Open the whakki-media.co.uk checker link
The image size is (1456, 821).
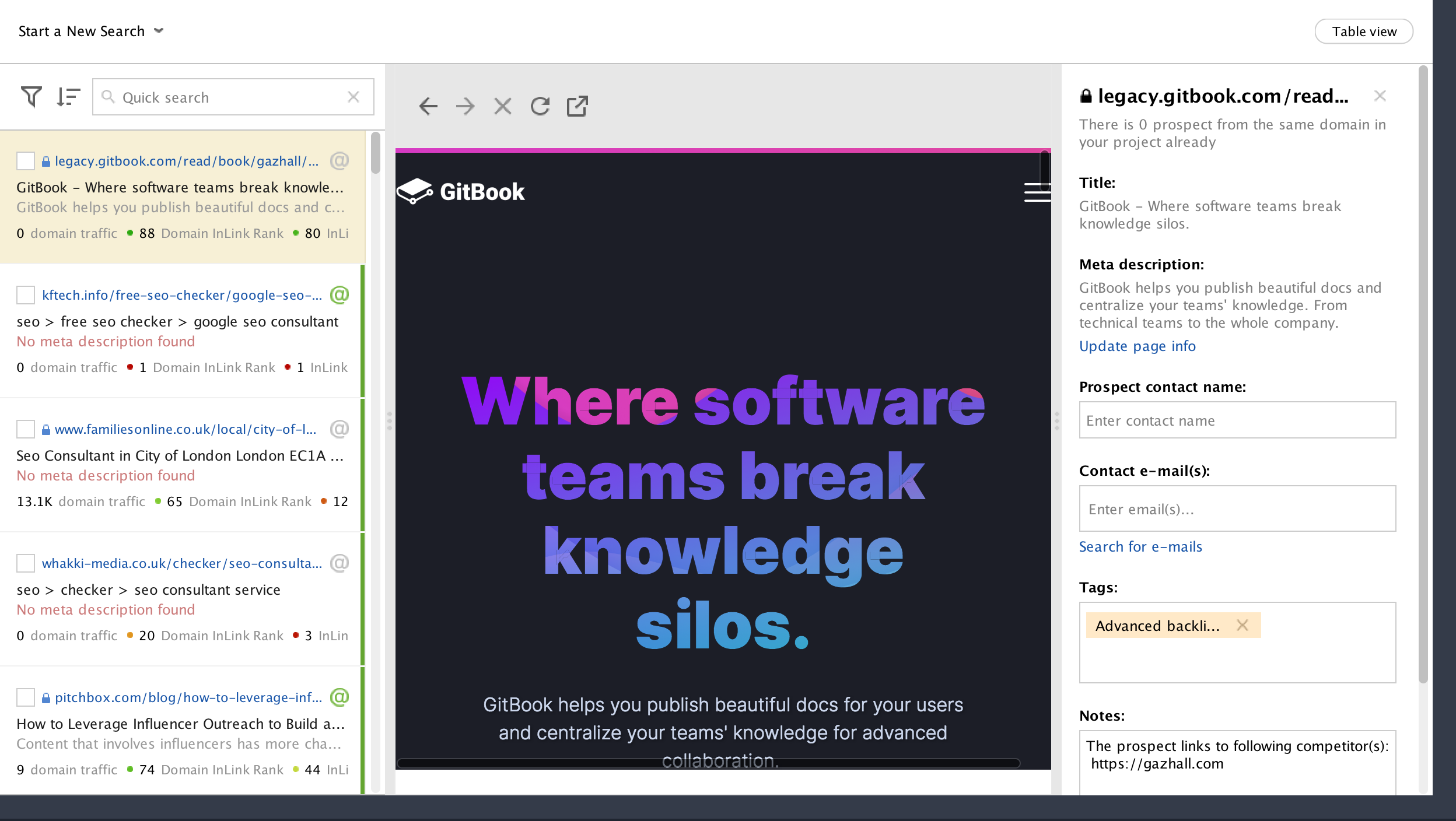182,563
